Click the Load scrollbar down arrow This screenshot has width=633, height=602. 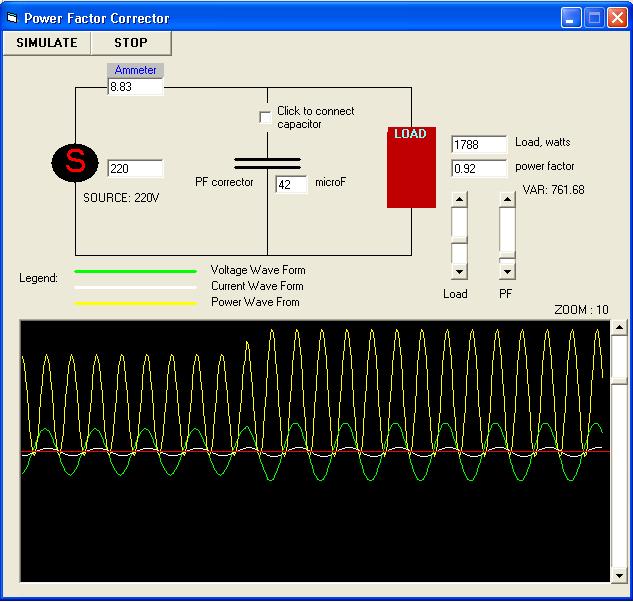[x=459, y=271]
